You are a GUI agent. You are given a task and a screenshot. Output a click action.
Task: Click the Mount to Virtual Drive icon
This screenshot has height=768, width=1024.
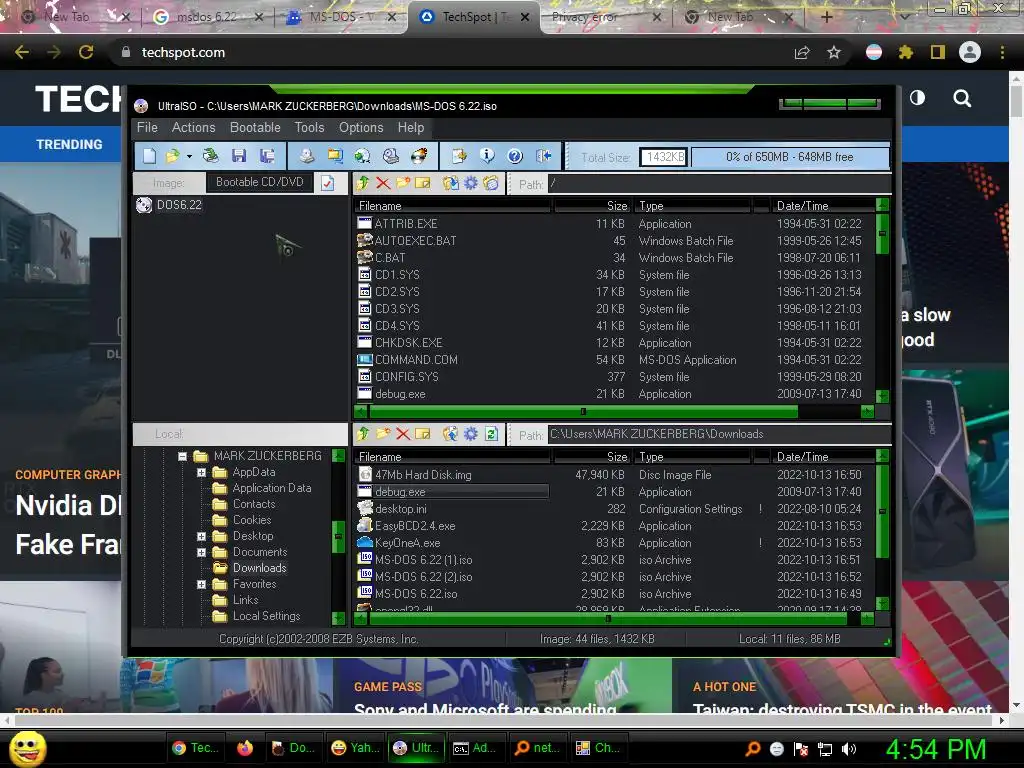(391, 156)
